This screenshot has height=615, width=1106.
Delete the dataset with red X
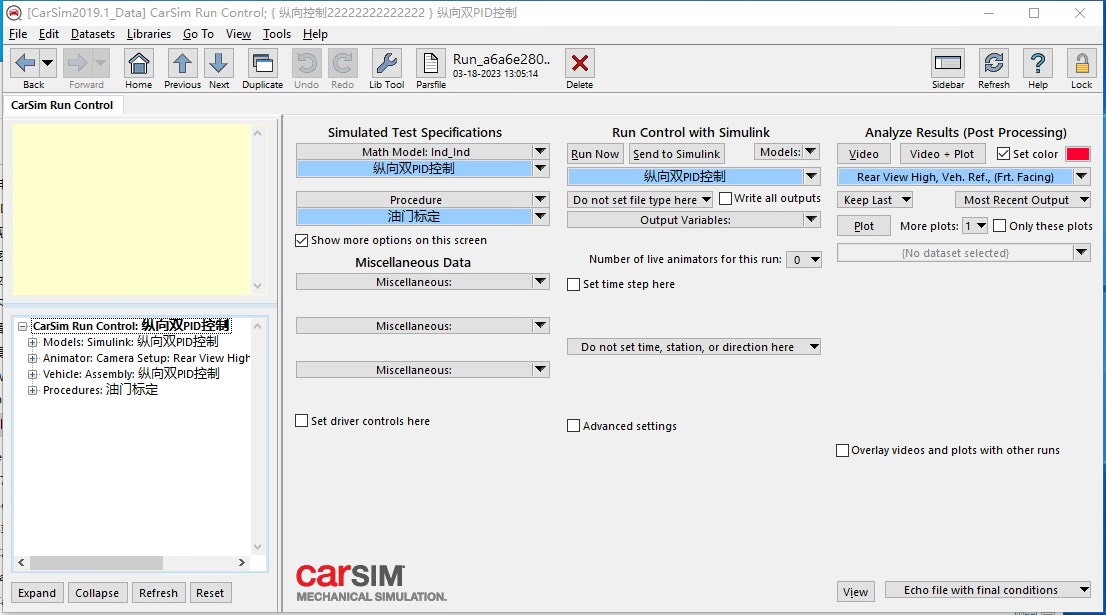point(580,63)
